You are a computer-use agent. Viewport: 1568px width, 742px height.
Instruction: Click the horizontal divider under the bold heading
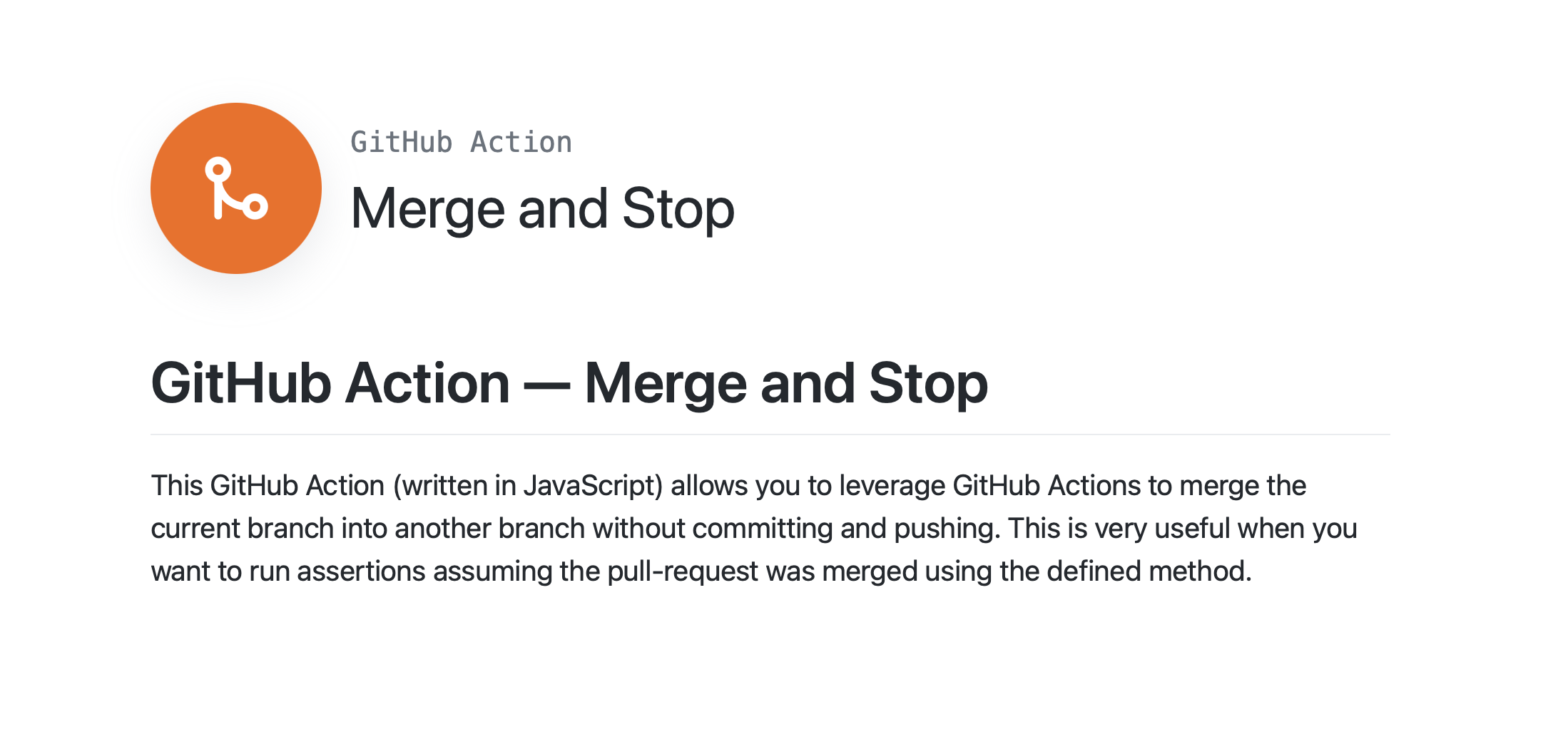click(770, 434)
